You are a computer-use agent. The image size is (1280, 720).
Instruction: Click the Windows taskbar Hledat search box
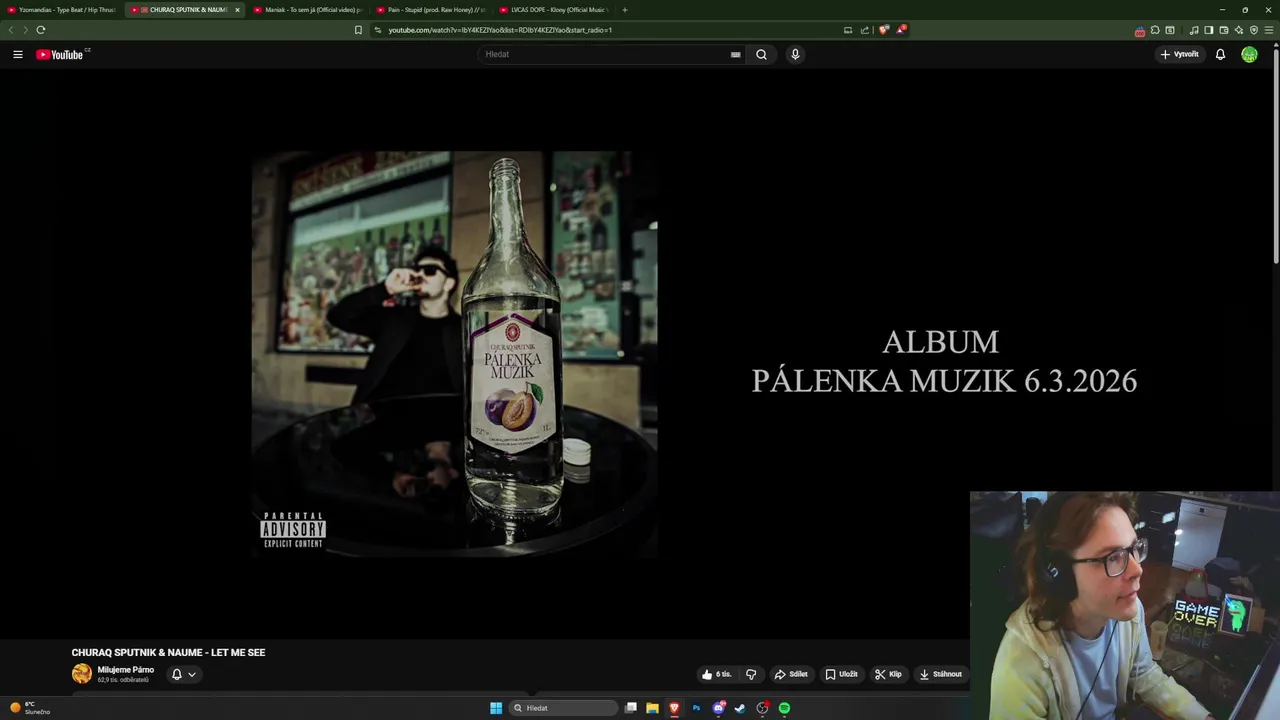[x=563, y=708]
